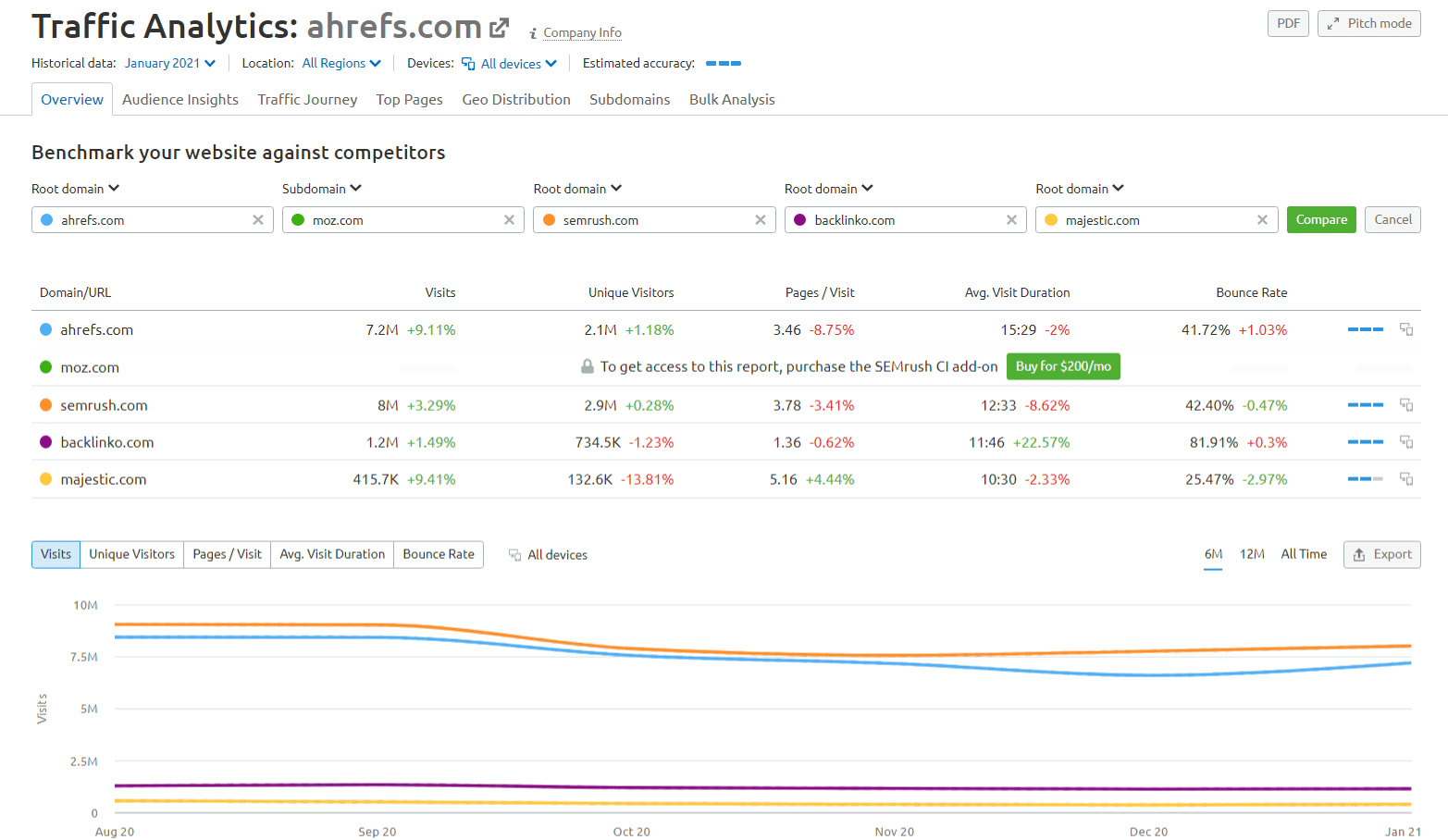Open the Subdomain type dropdown for moz.com
1448x840 pixels.
tap(321, 189)
